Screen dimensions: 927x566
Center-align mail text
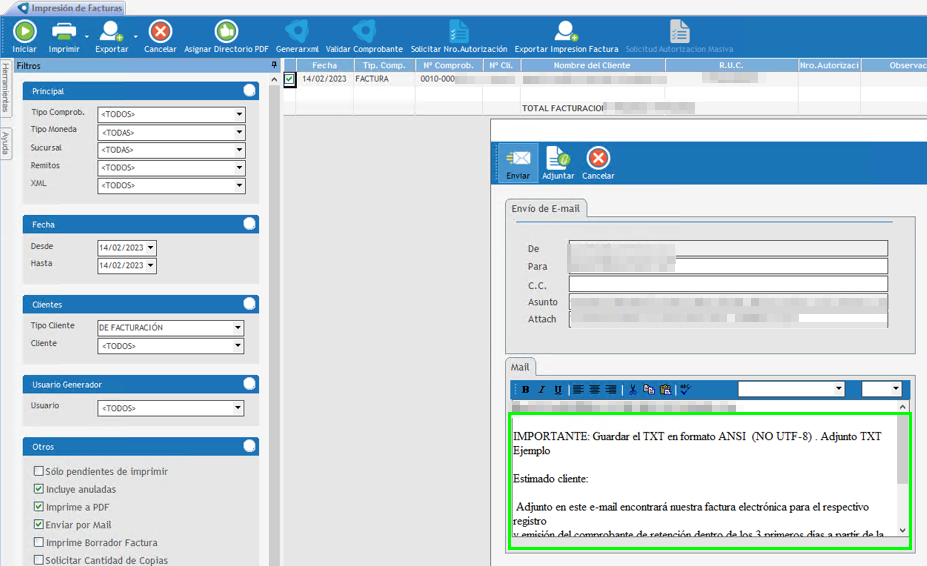click(594, 389)
